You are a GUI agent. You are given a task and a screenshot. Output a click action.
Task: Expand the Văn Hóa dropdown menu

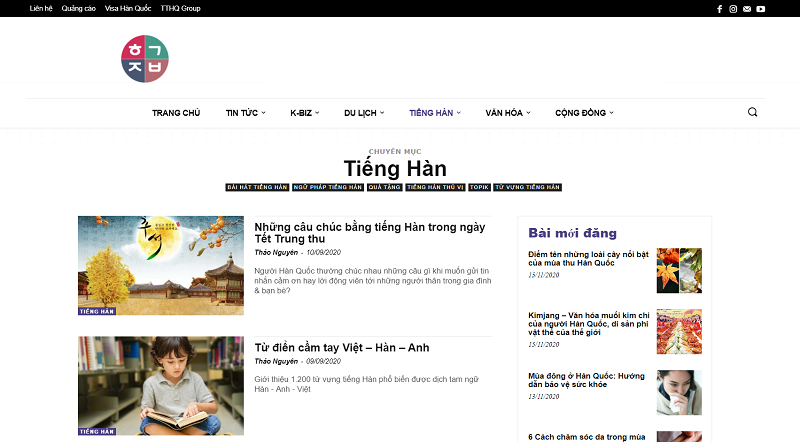click(x=507, y=113)
